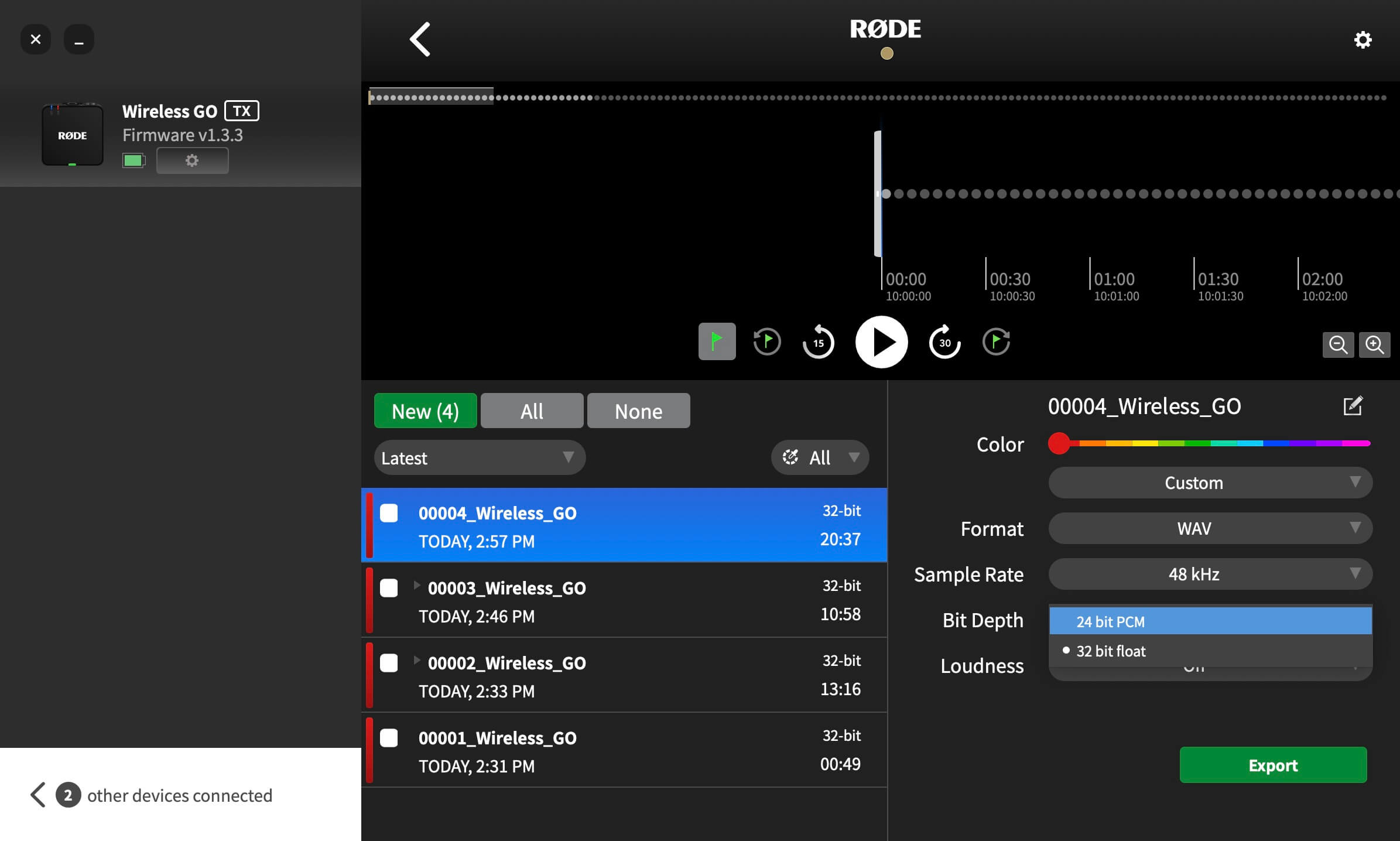Choose the 24 bit PCM option
Screen dimensions: 1400x841
pyautogui.click(x=1210, y=621)
